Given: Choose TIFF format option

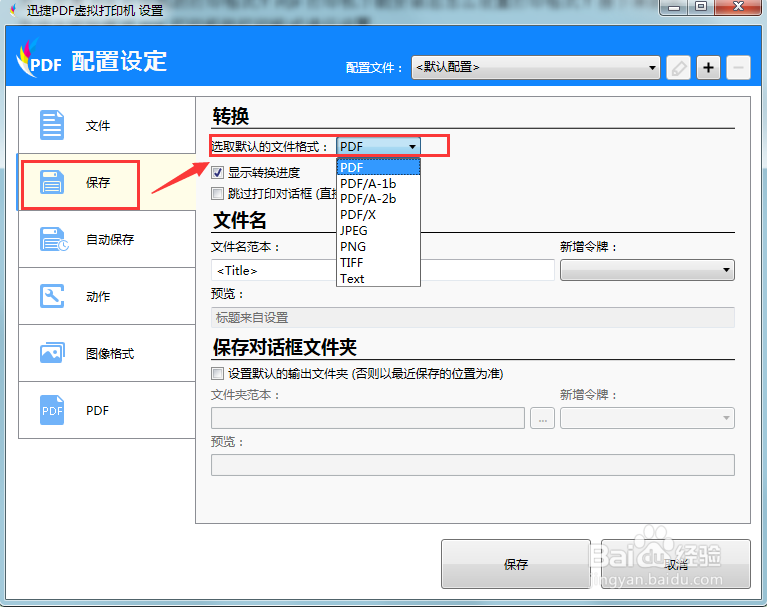Looking at the screenshot, I should [x=378, y=263].
